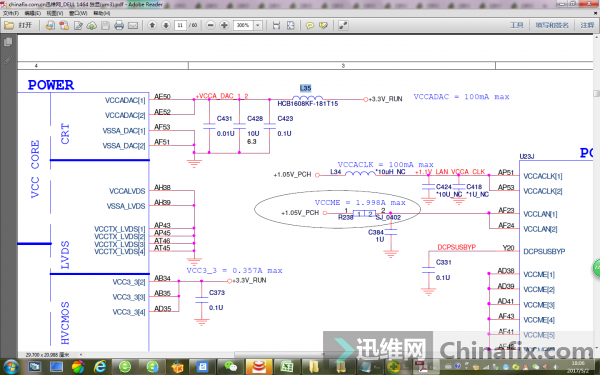The width and height of the screenshot is (600, 375).
Task: Open the page thumbnails panel icon
Action: click(x=8, y=42)
